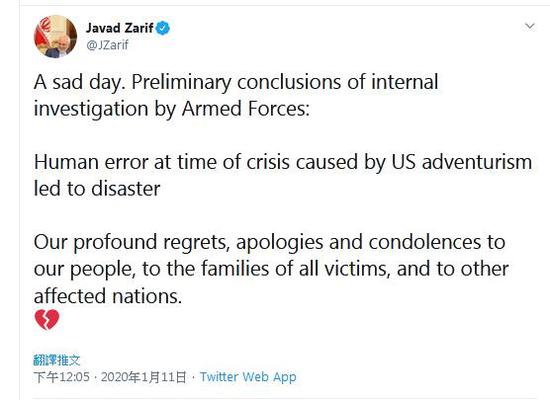
Task: Click the 2020年1月11日 date text
Action: (x=144, y=377)
